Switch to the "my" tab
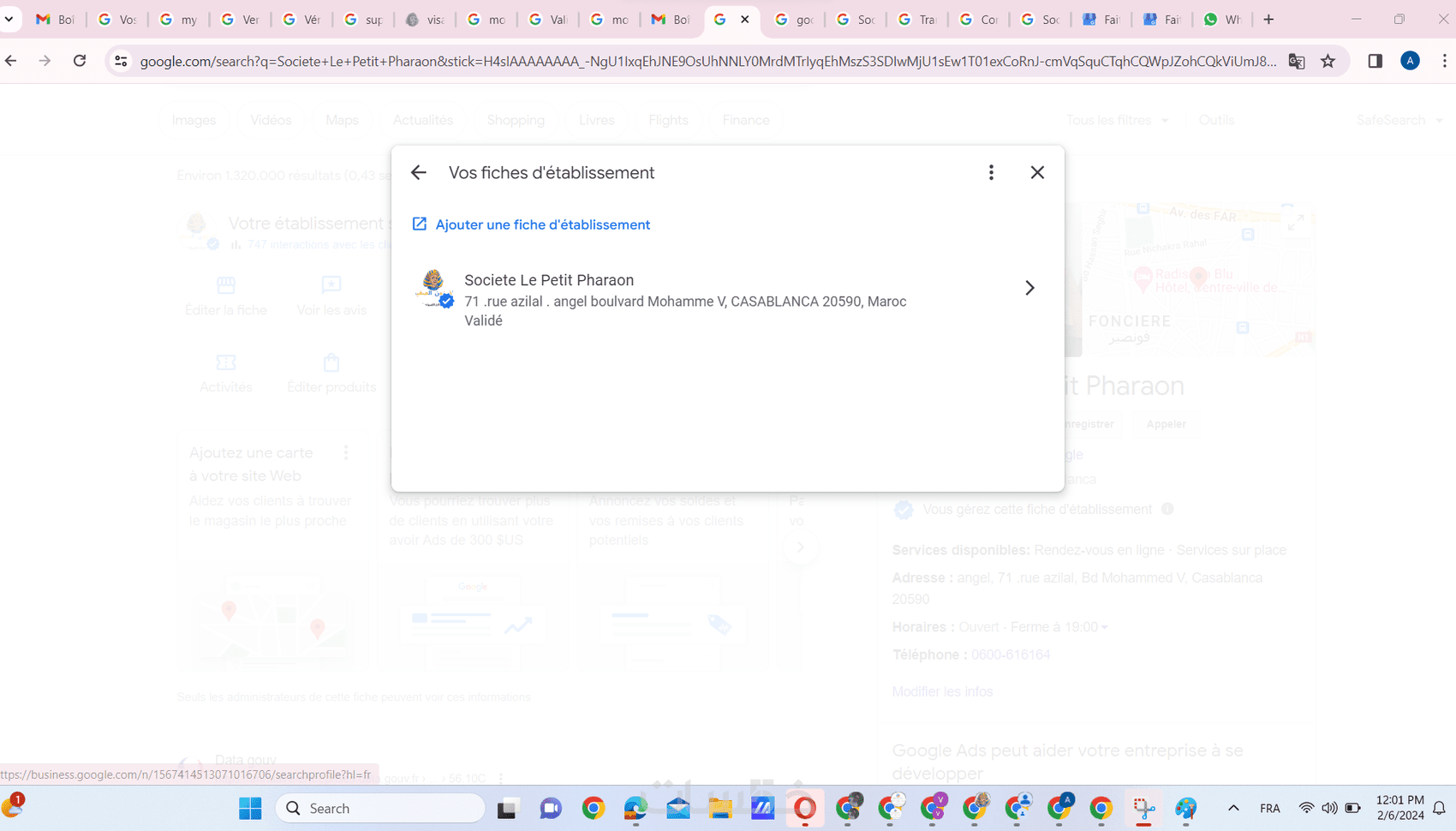Viewport: 1456px width, 831px height. [178, 19]
